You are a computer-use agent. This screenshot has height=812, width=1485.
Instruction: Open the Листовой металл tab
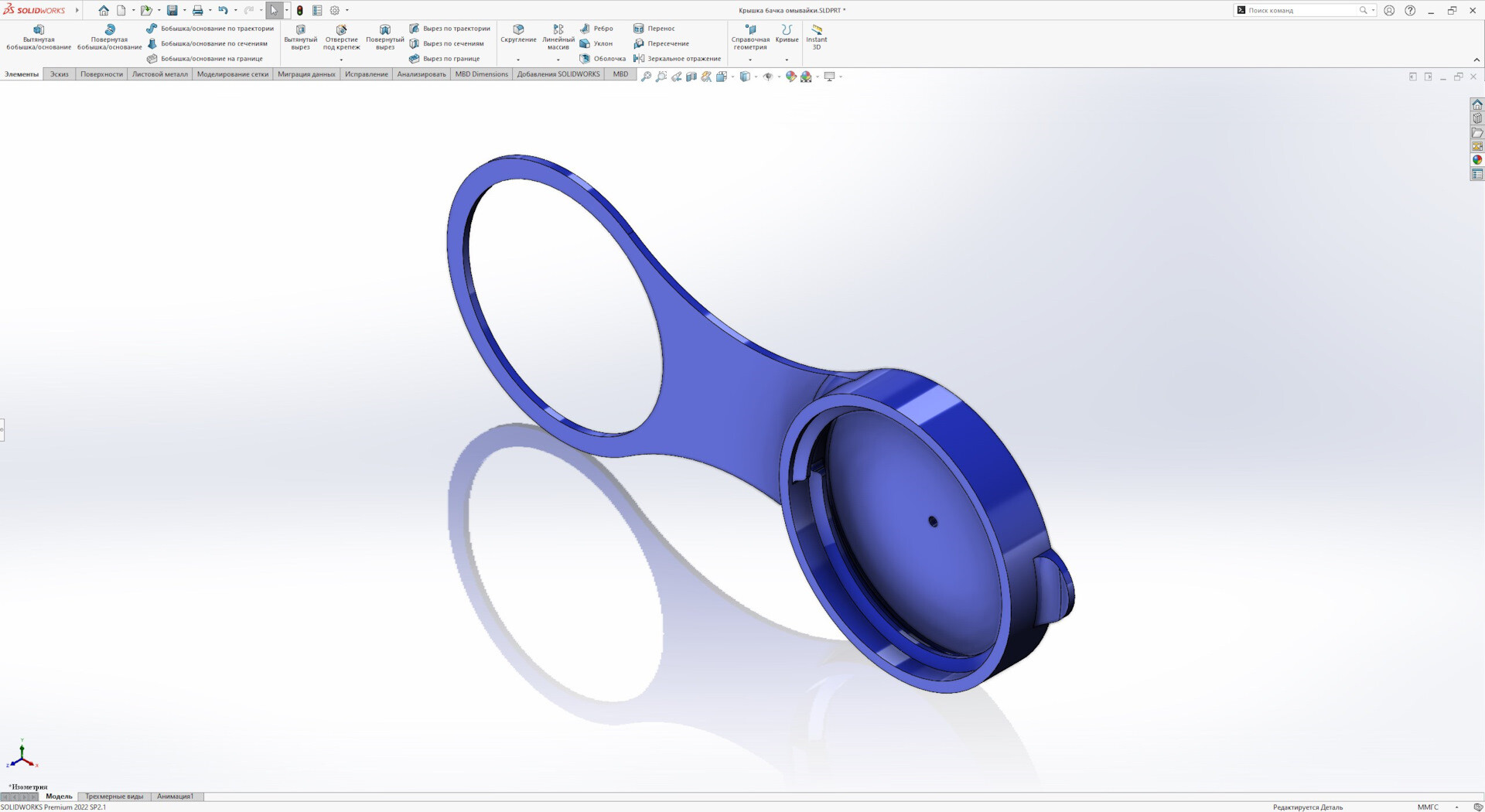[160, 74]
